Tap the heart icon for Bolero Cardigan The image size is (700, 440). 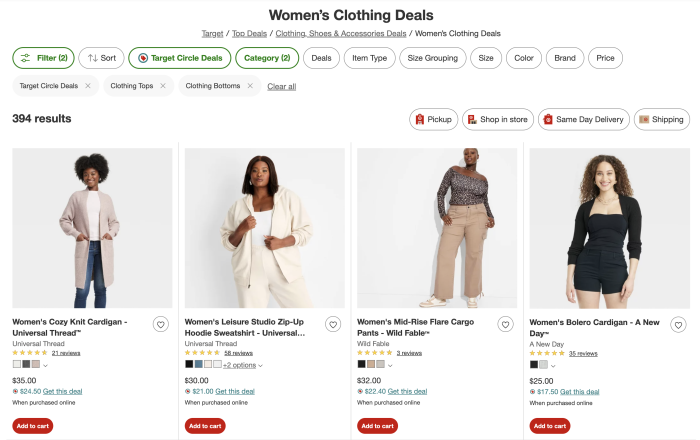pos(678,324)
